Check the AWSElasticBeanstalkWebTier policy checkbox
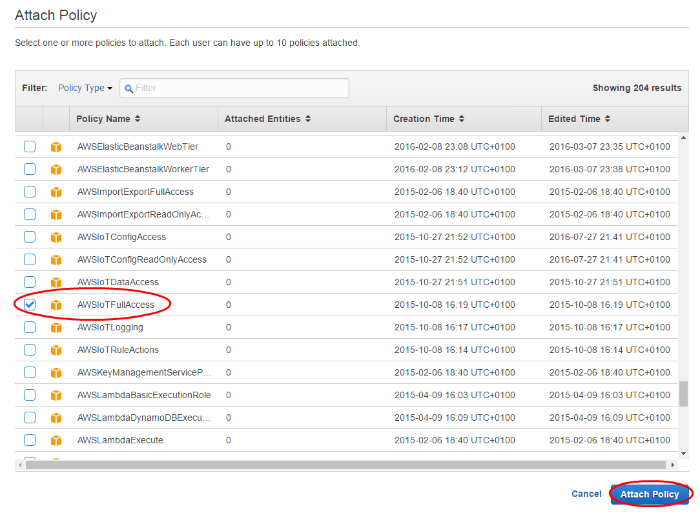 pos(30,146)
